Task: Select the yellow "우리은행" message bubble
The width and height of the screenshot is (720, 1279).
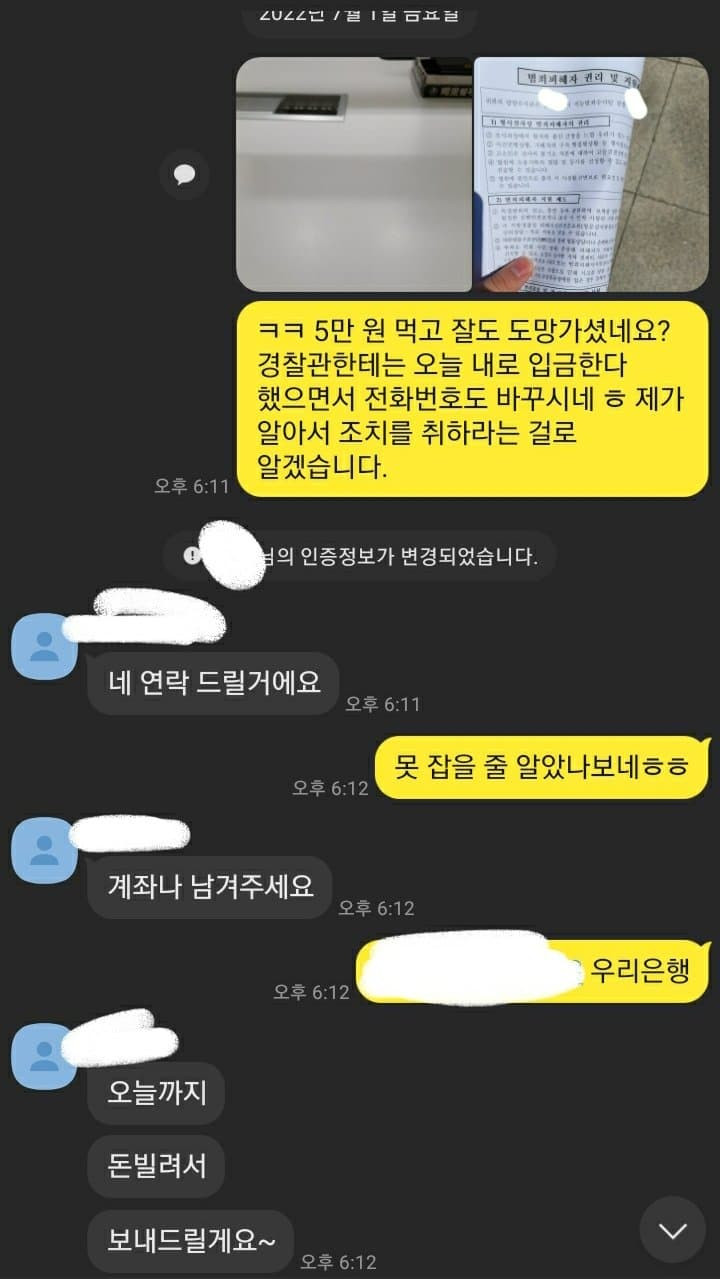Action: (x=533, y=970)
